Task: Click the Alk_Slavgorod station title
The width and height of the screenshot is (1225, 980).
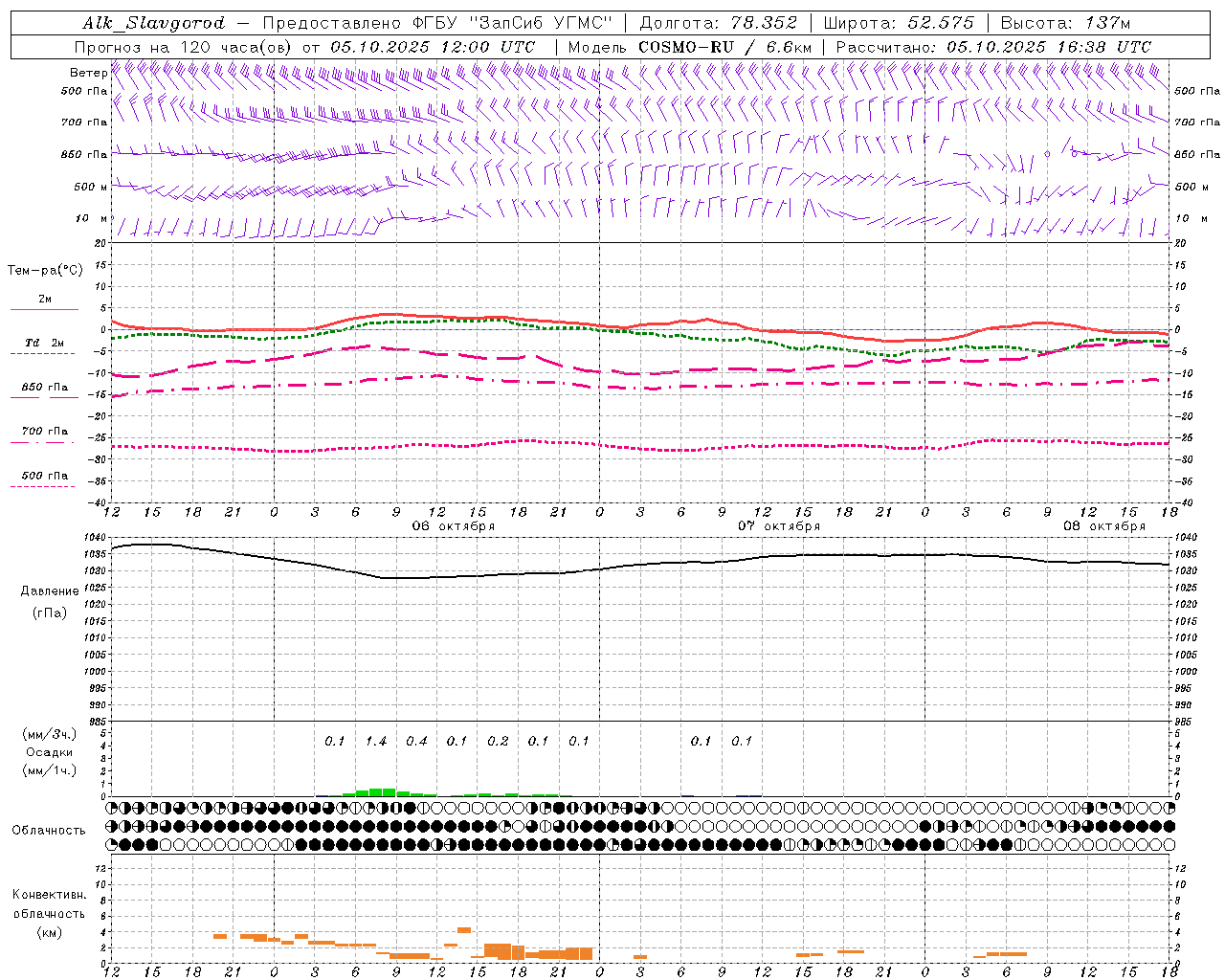Action: tap(154, 23)
